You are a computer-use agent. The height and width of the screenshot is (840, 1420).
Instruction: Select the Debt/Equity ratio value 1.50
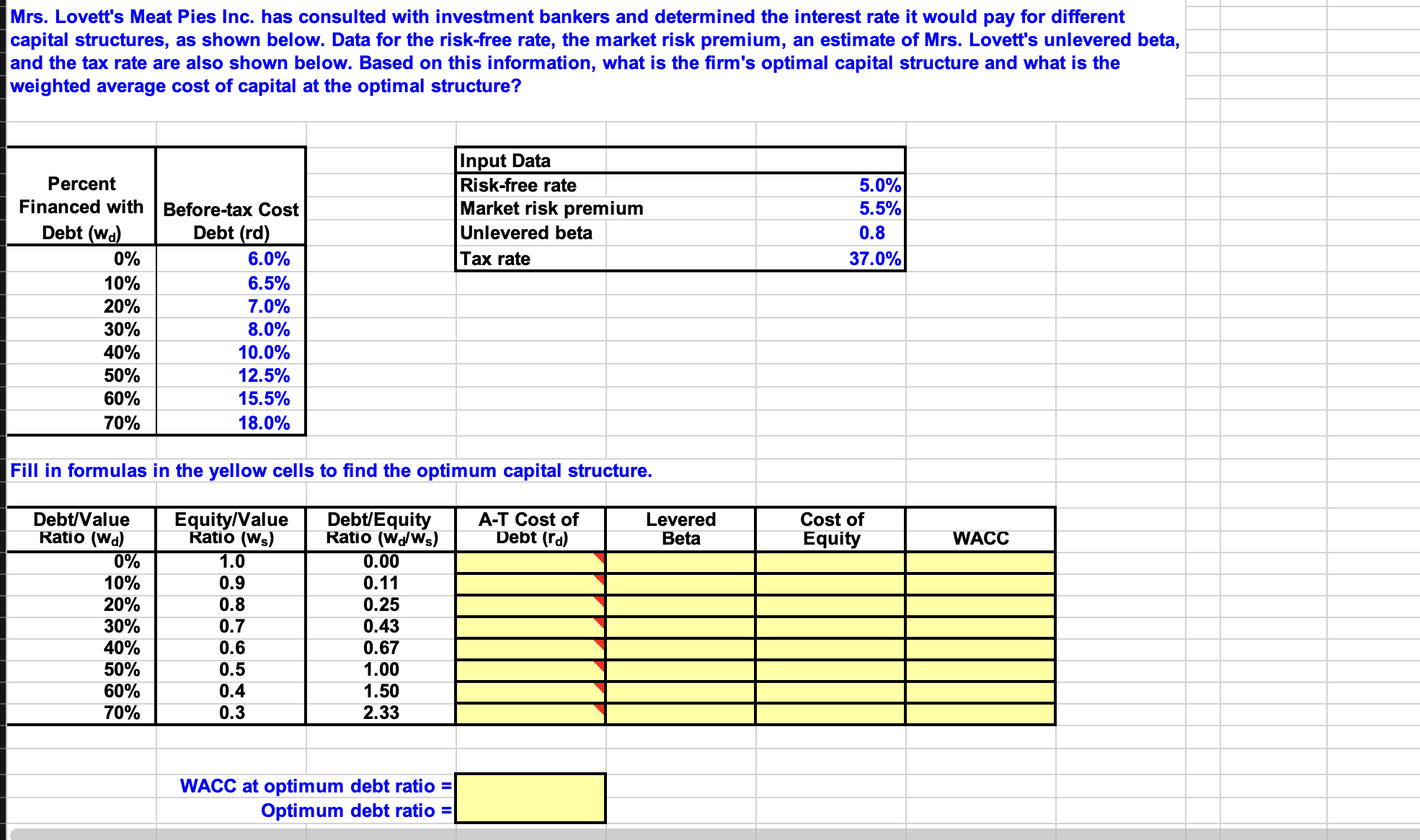point(381,691)
